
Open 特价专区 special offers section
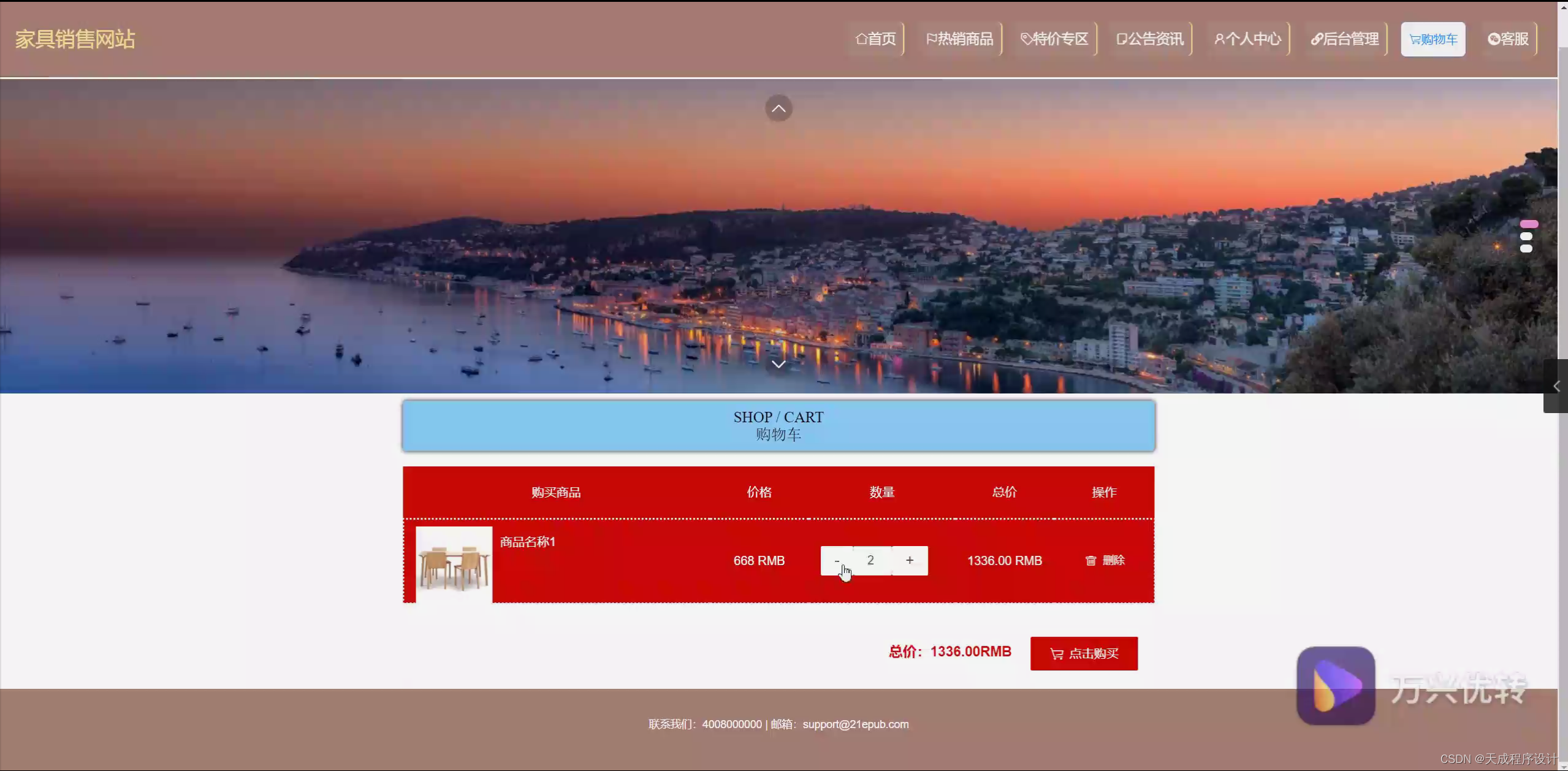pos(1054,39)
